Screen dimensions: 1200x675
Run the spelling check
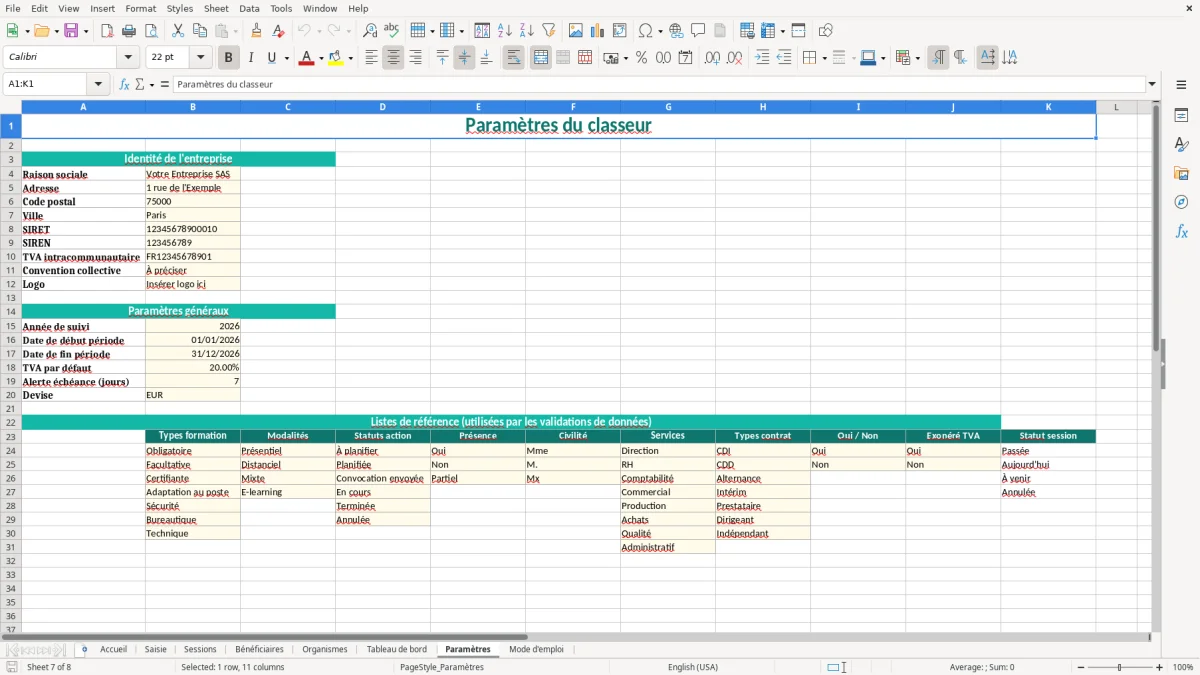point(391,31)
